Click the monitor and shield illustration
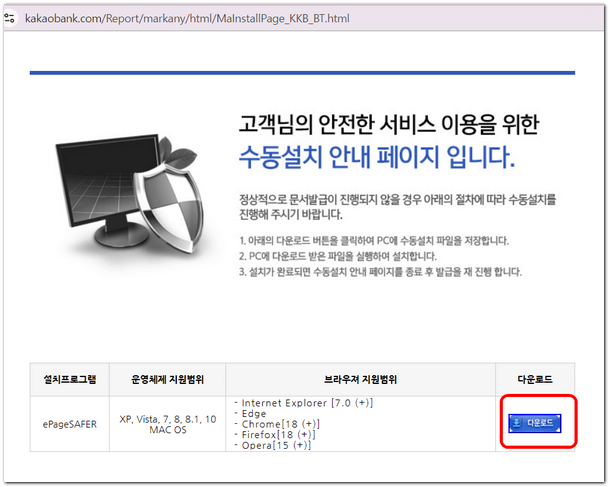Screen dimensions: 609x487 tap(130, 193)
